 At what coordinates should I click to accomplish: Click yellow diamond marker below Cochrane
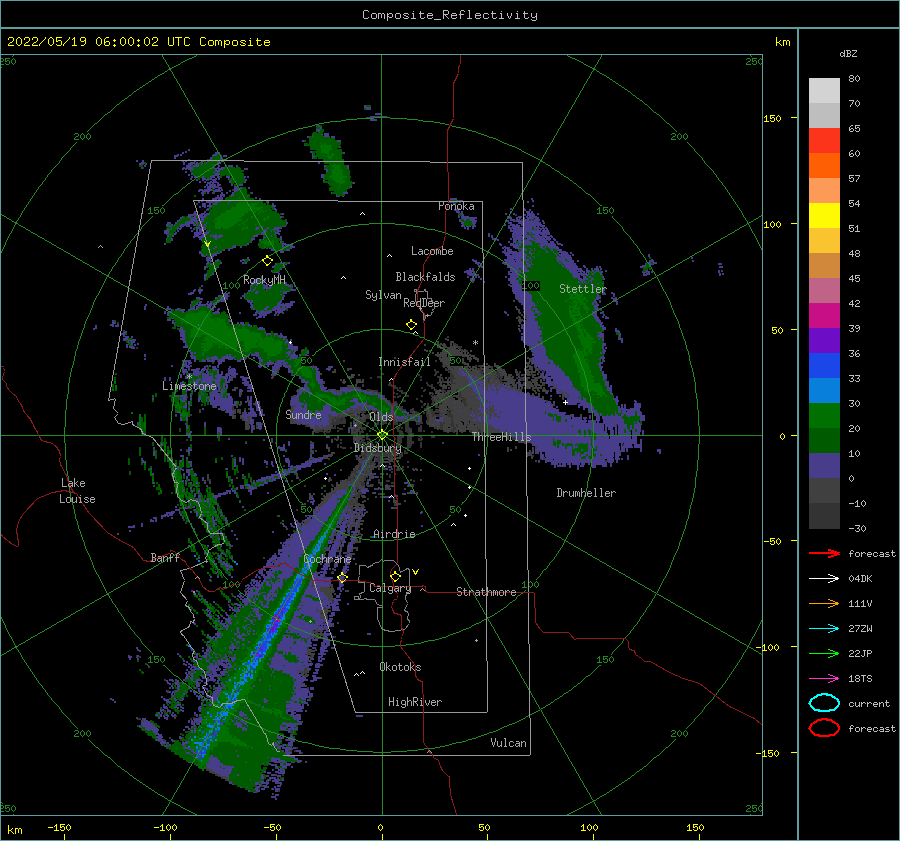(342, 578)
